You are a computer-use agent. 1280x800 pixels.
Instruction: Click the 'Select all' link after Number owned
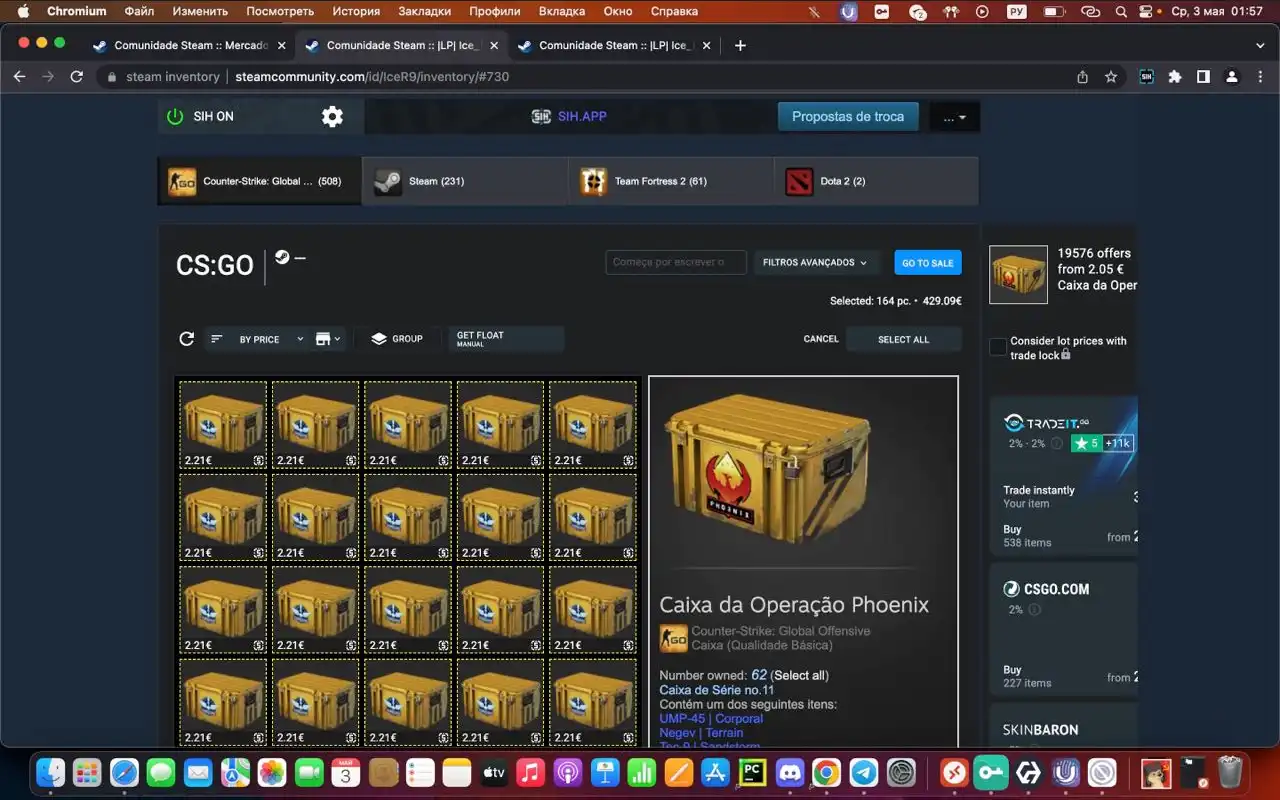799,675
